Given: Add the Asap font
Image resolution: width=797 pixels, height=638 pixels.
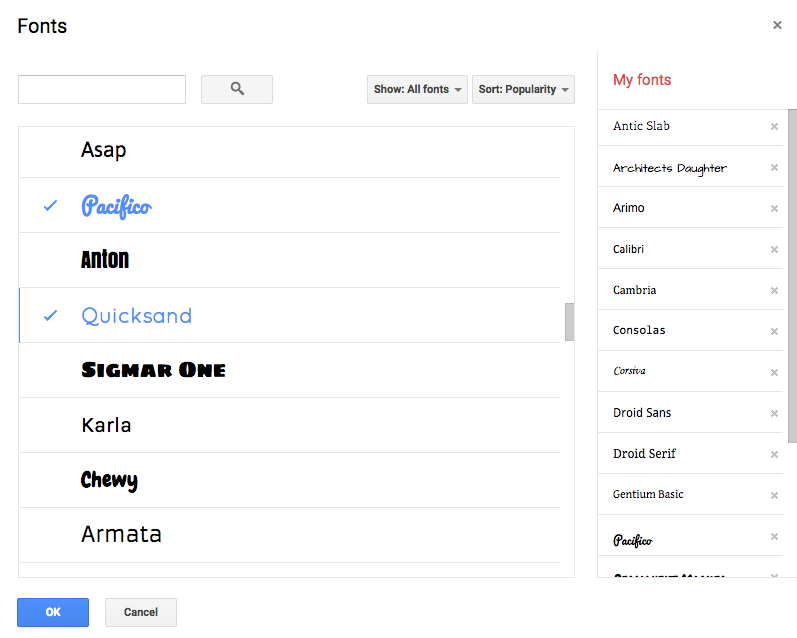Looking at the screenshot, I should pos(289,151).
